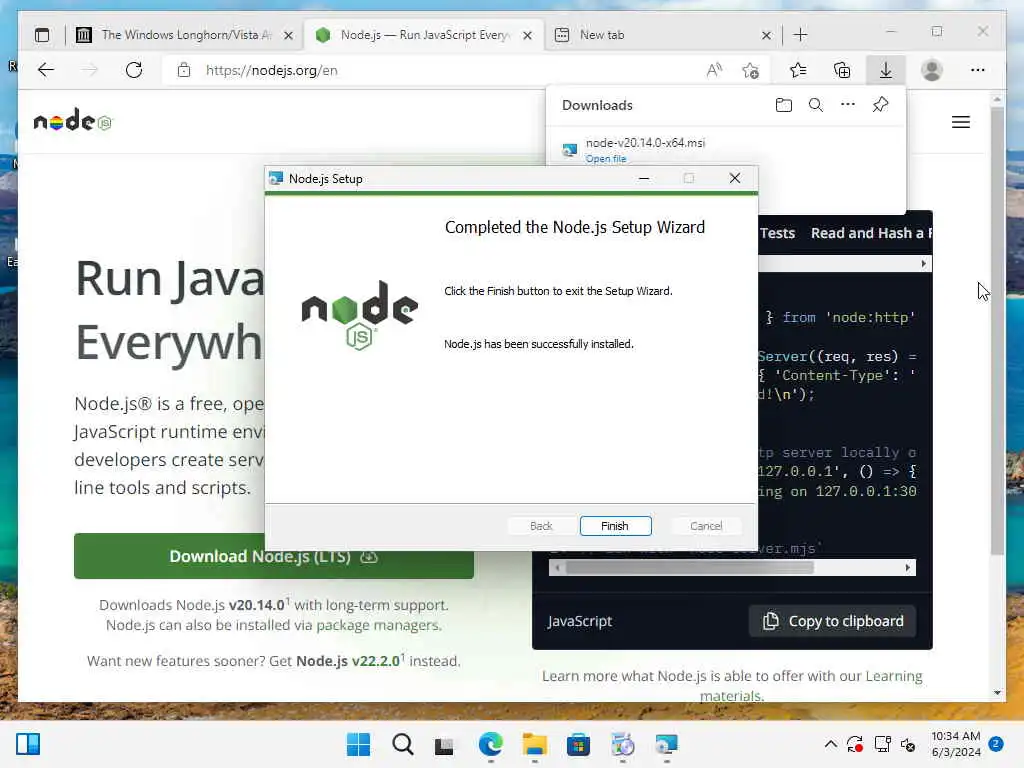Click the page vertical scrollbar thumb
The width and height of the screenshot is (1024, 768).
pyautogui.click(x=997, y=330)
